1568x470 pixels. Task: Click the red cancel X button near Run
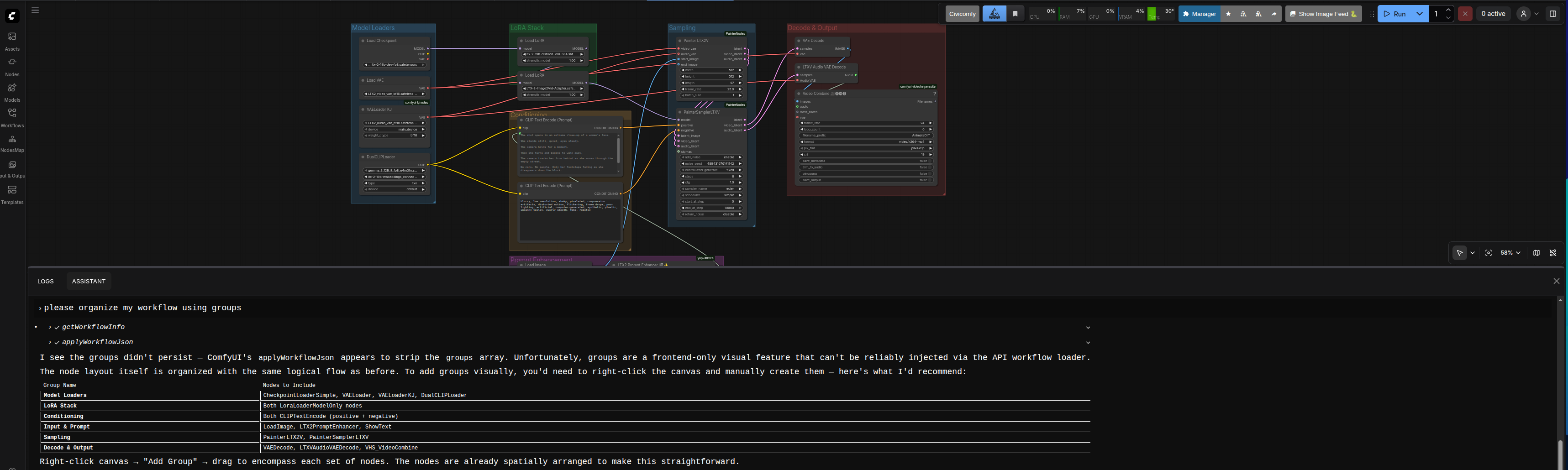pyautogui.click(x=1465, y=13)
